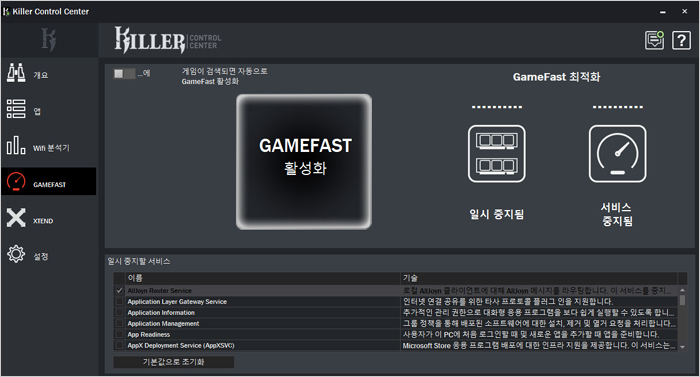This screenshot has height=377, width=700.
Task: Click the Application Layer Gateway description cell
Action: (539, 302)
